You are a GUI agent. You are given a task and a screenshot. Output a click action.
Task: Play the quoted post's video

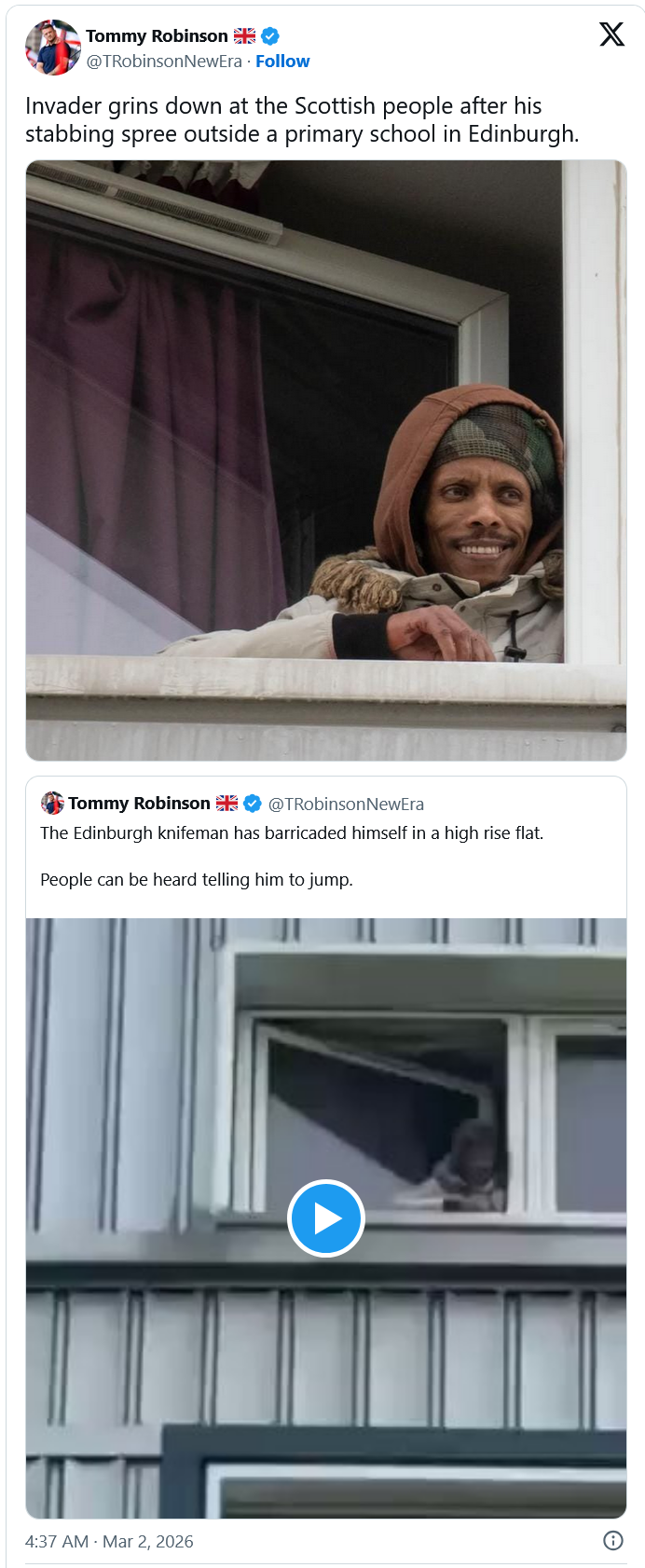[325, 1218]
